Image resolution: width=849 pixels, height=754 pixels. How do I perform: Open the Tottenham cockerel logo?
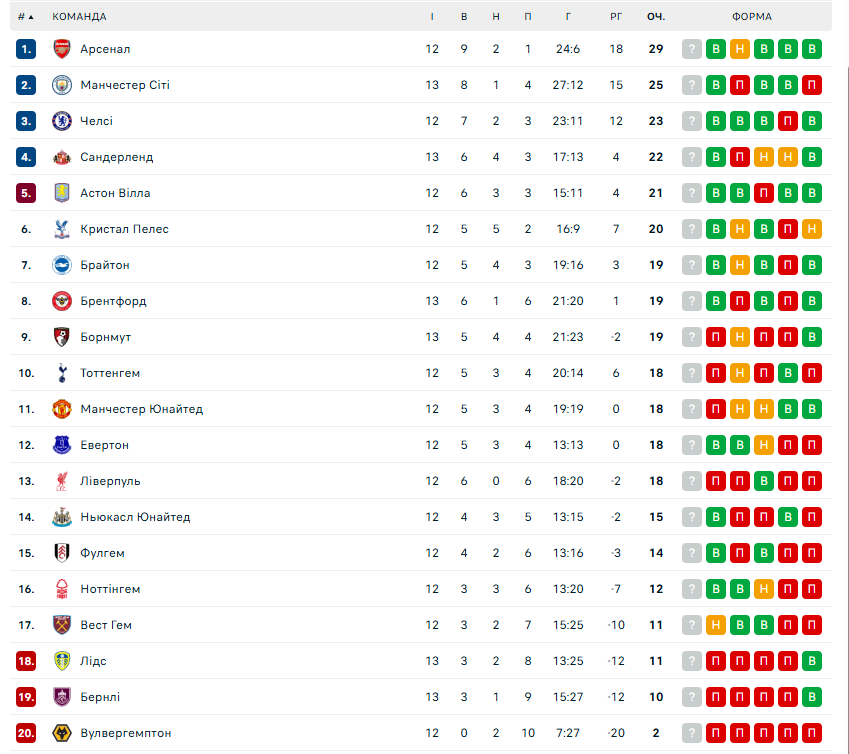62,373
